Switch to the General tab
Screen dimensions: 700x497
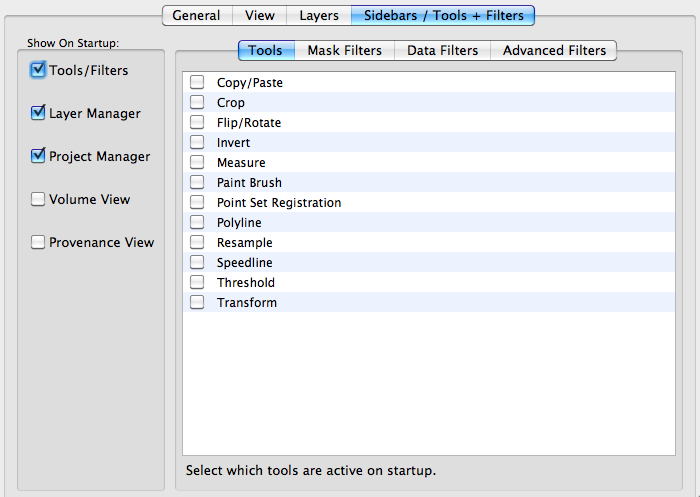[197, 16]
